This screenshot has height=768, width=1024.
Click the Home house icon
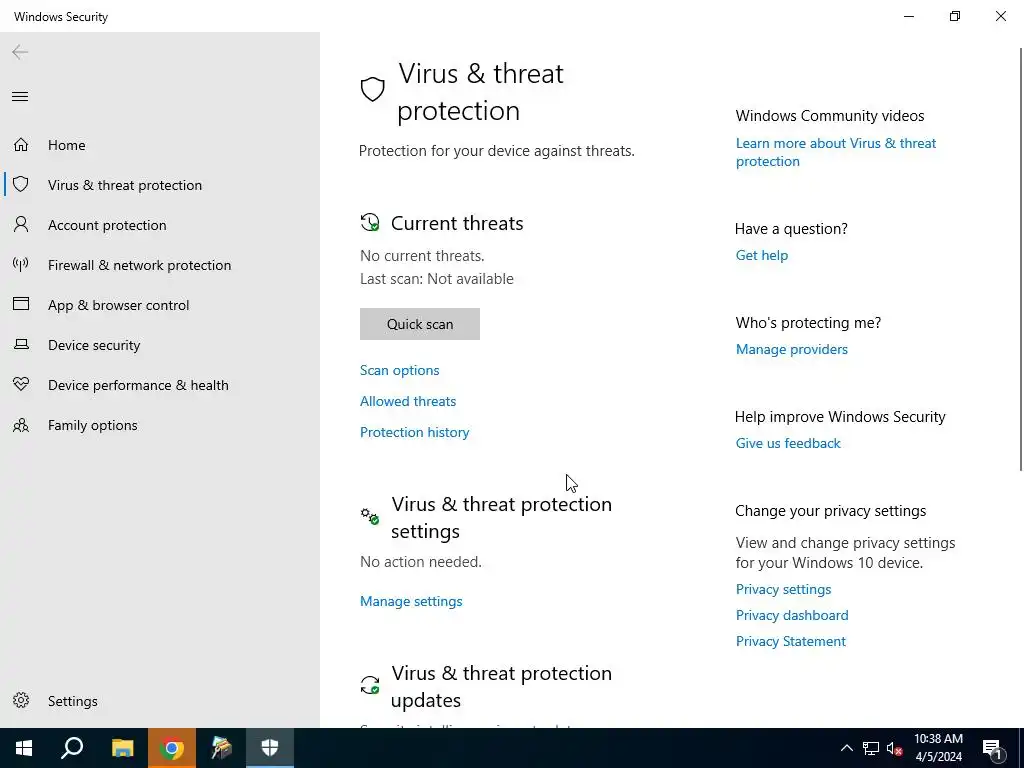point(21,144)
